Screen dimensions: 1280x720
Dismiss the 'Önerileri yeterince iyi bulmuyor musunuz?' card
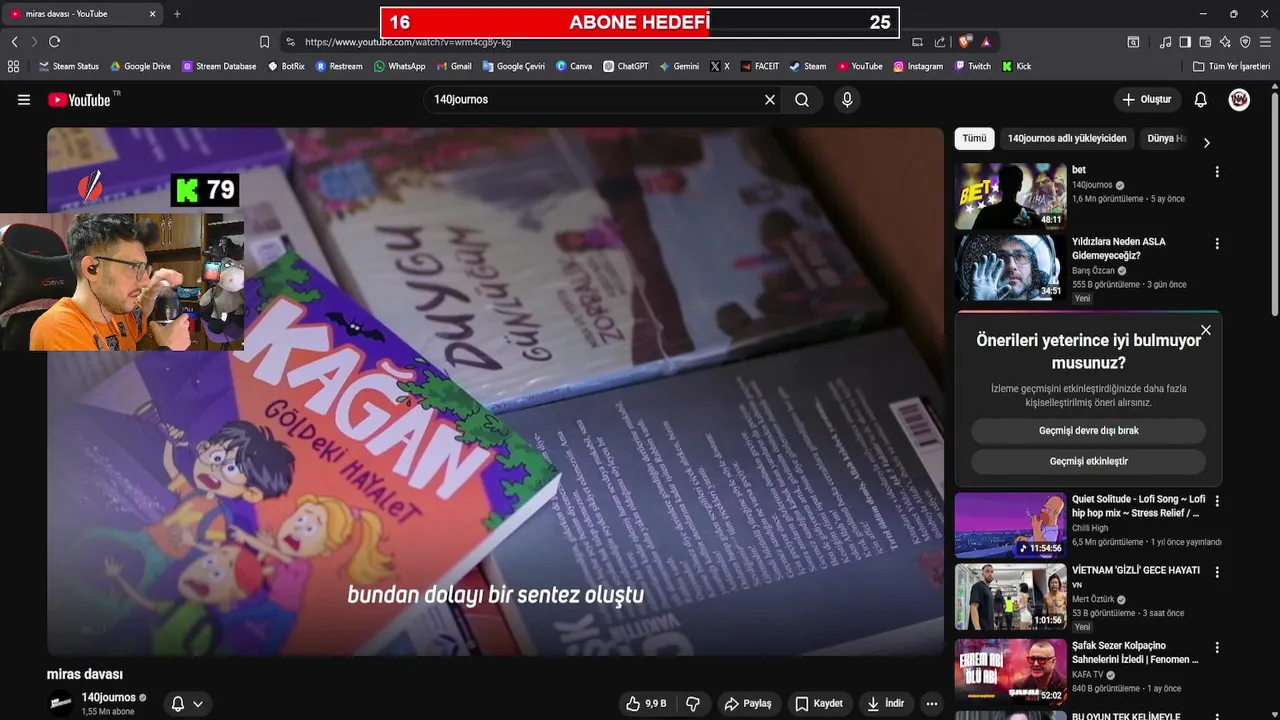(1206, 330)
